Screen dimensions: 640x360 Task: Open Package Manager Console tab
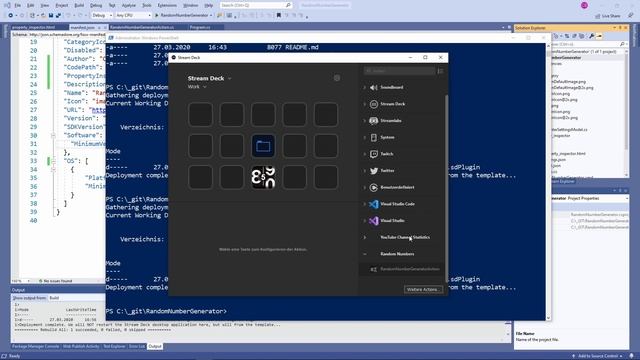pyautogui.click(x=36, y=347)
